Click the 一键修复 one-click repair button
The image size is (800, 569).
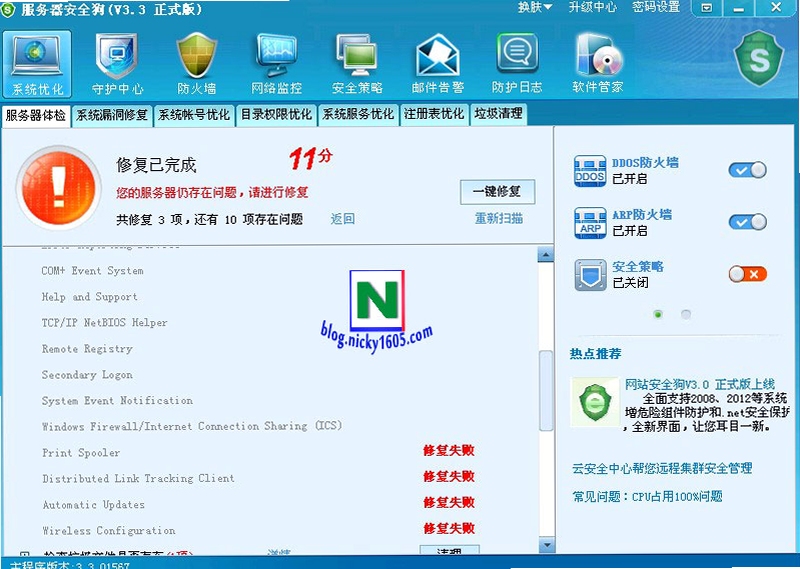tap(497, 192)
